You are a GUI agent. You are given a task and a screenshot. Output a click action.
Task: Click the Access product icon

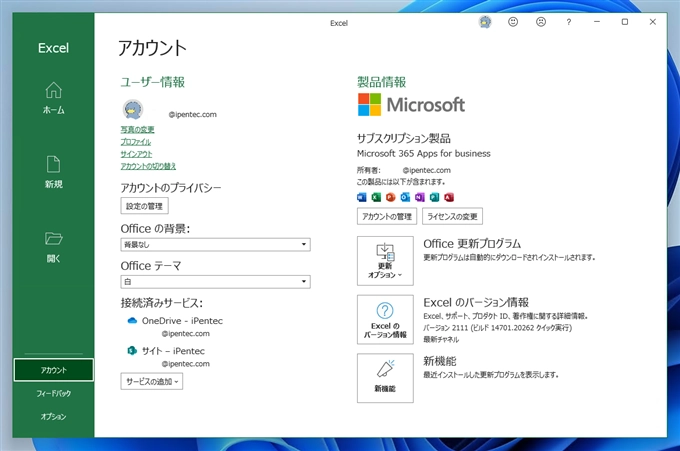click(449, 197)
